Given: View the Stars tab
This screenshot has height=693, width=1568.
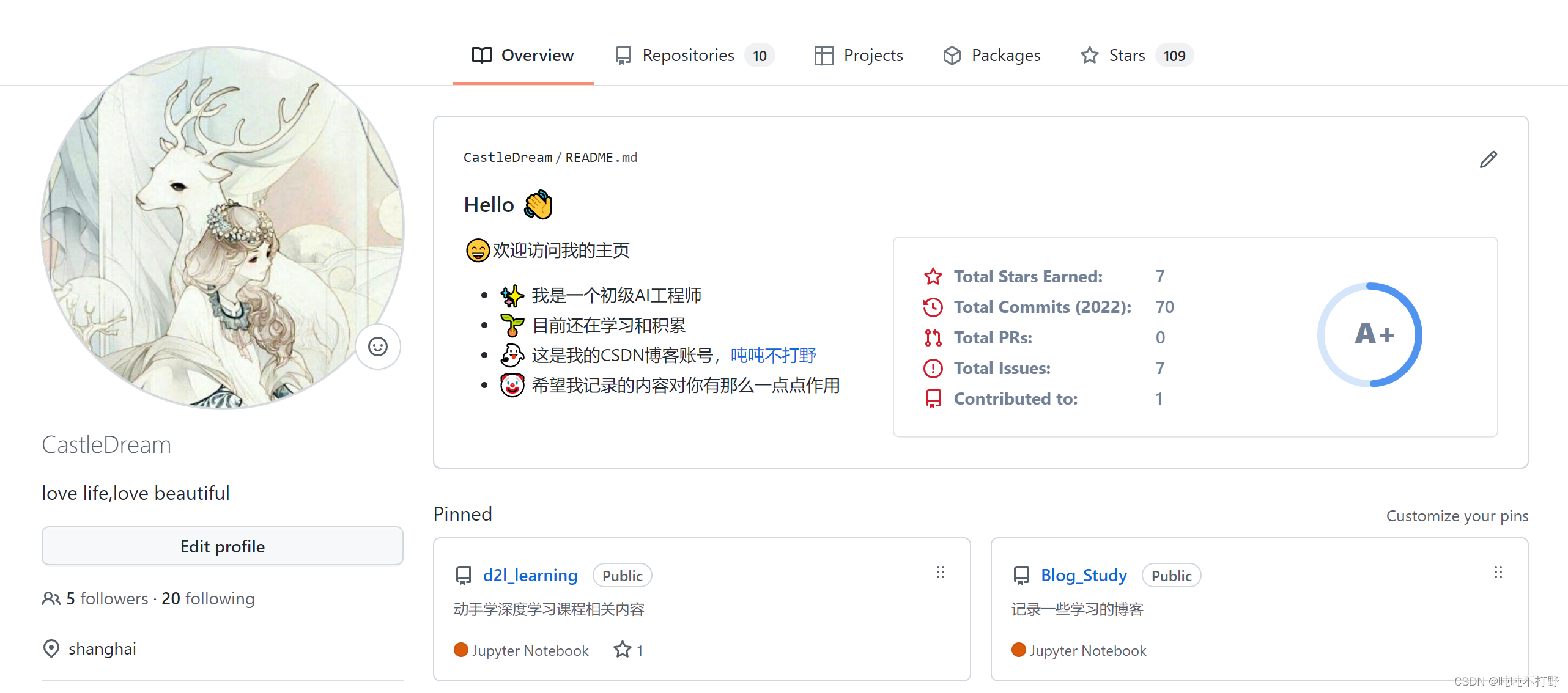Looking at the screenshot, I should (1126, 56).
